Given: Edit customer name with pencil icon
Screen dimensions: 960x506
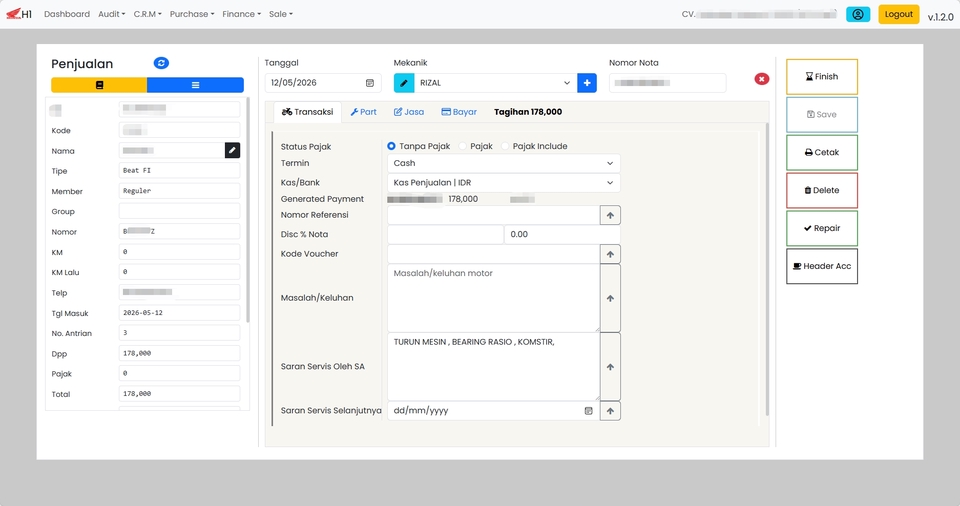Looking at the screenshot, I should [232, 150].
